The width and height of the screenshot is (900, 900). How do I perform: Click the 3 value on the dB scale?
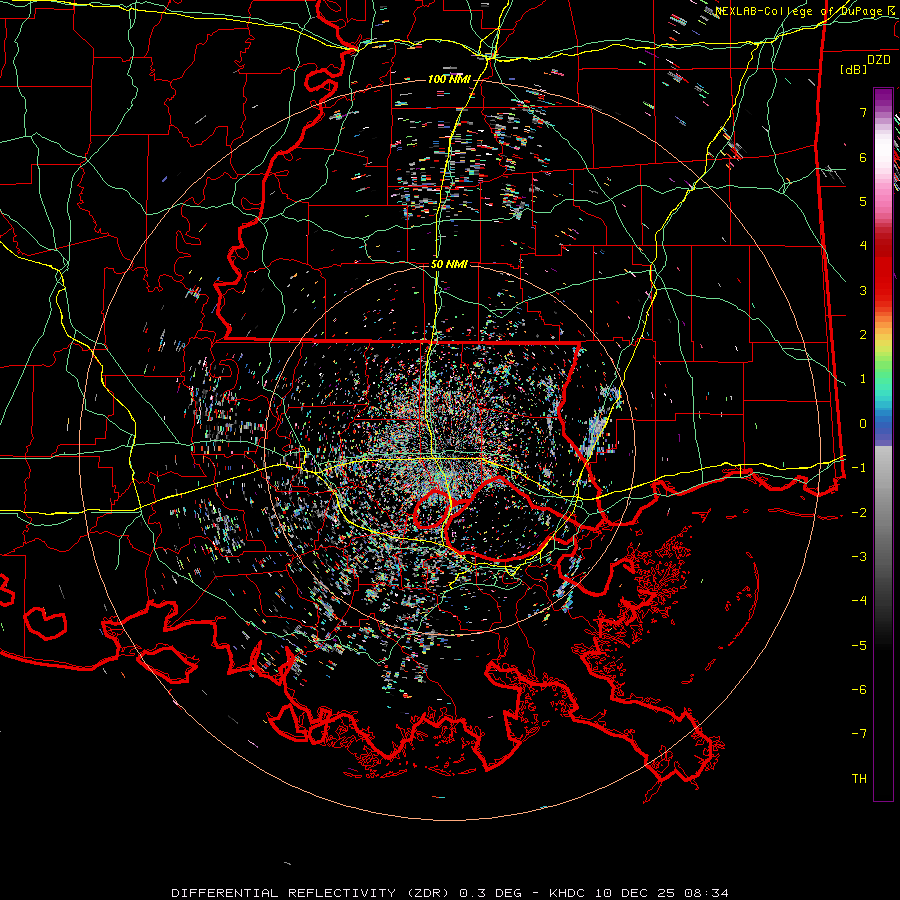click(x=863, y=290)
